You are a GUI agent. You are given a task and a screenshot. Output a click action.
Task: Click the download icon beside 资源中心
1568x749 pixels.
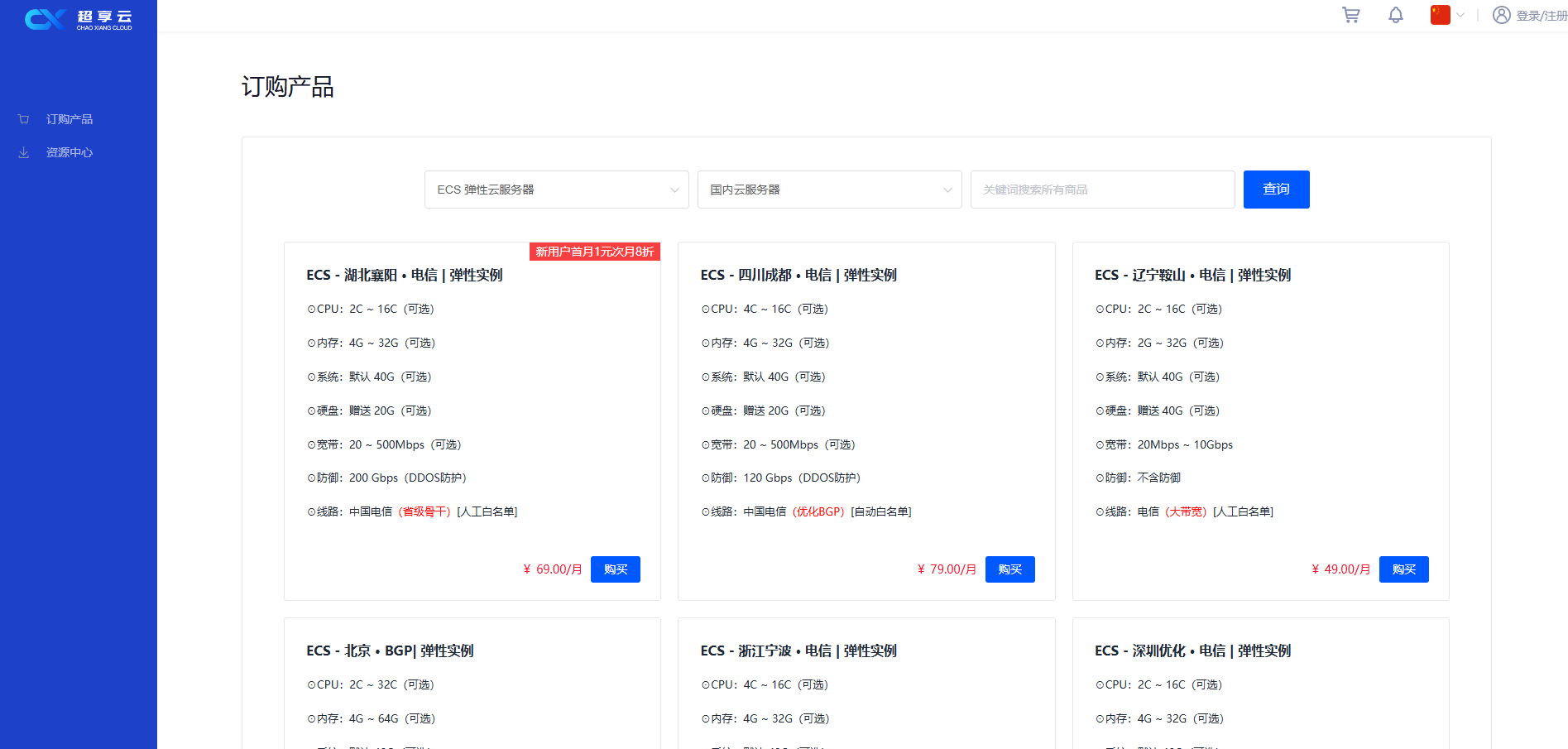point(24,152)
